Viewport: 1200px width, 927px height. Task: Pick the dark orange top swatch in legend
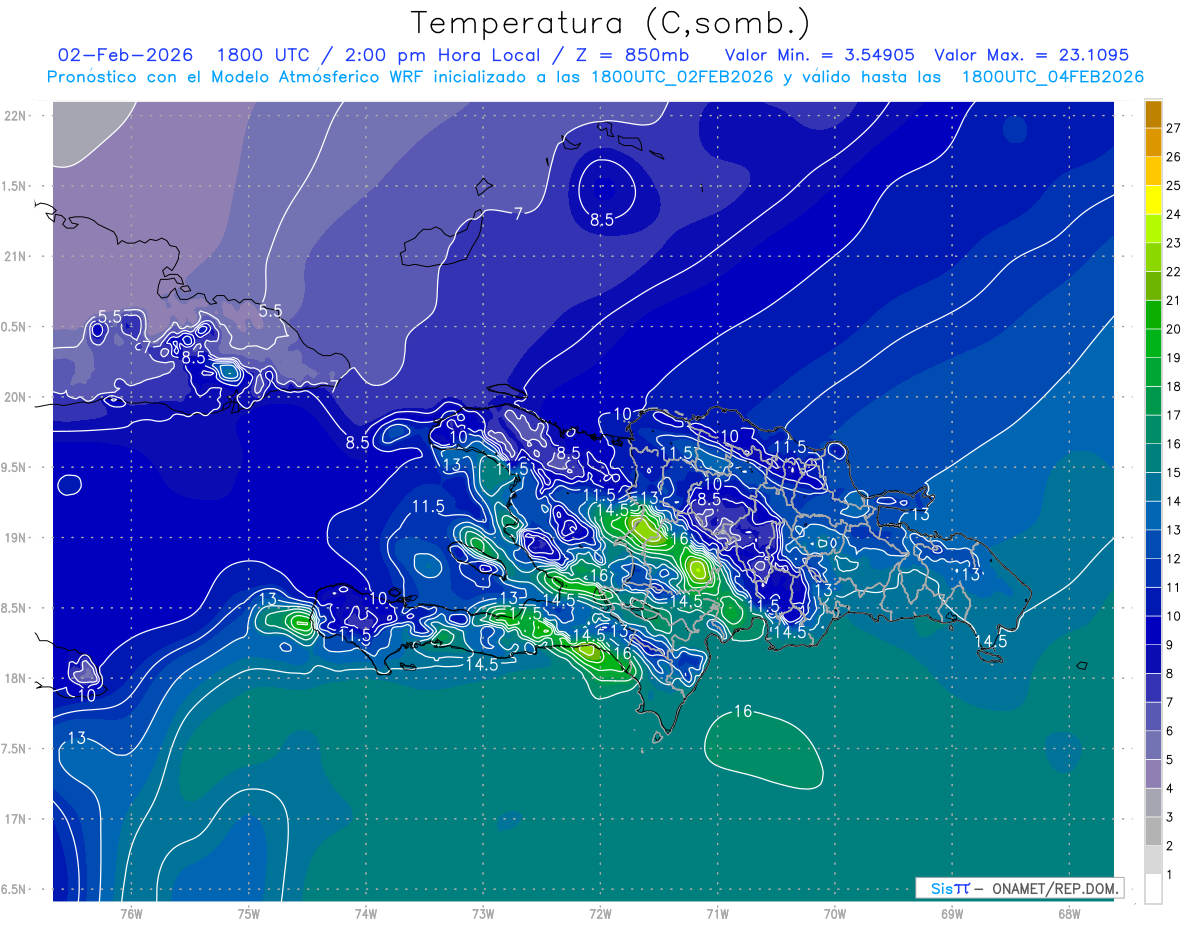1153,115
